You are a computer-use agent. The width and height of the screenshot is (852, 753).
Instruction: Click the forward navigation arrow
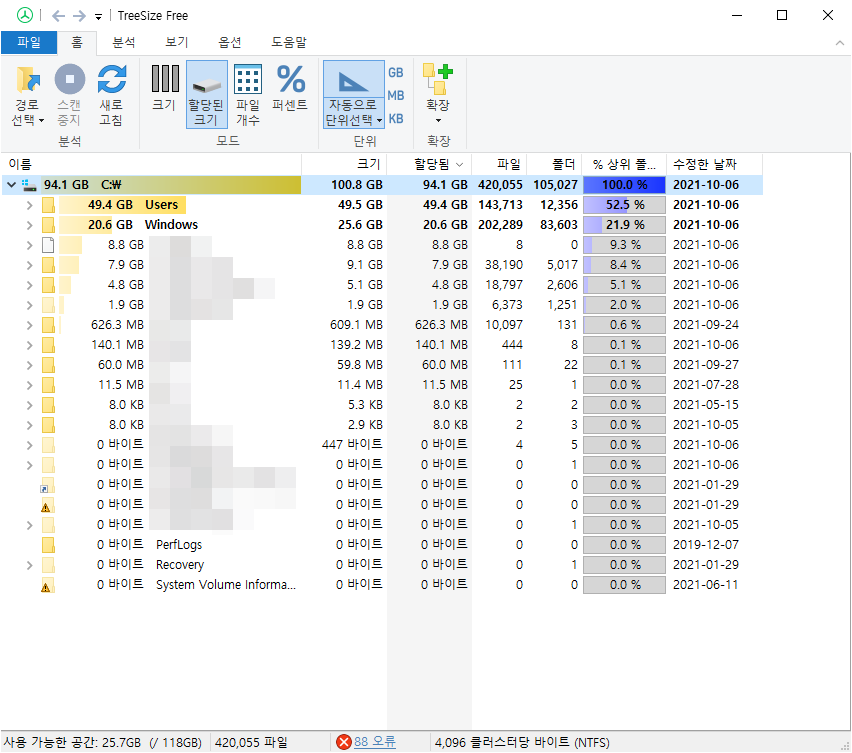[x=79, y=16]
